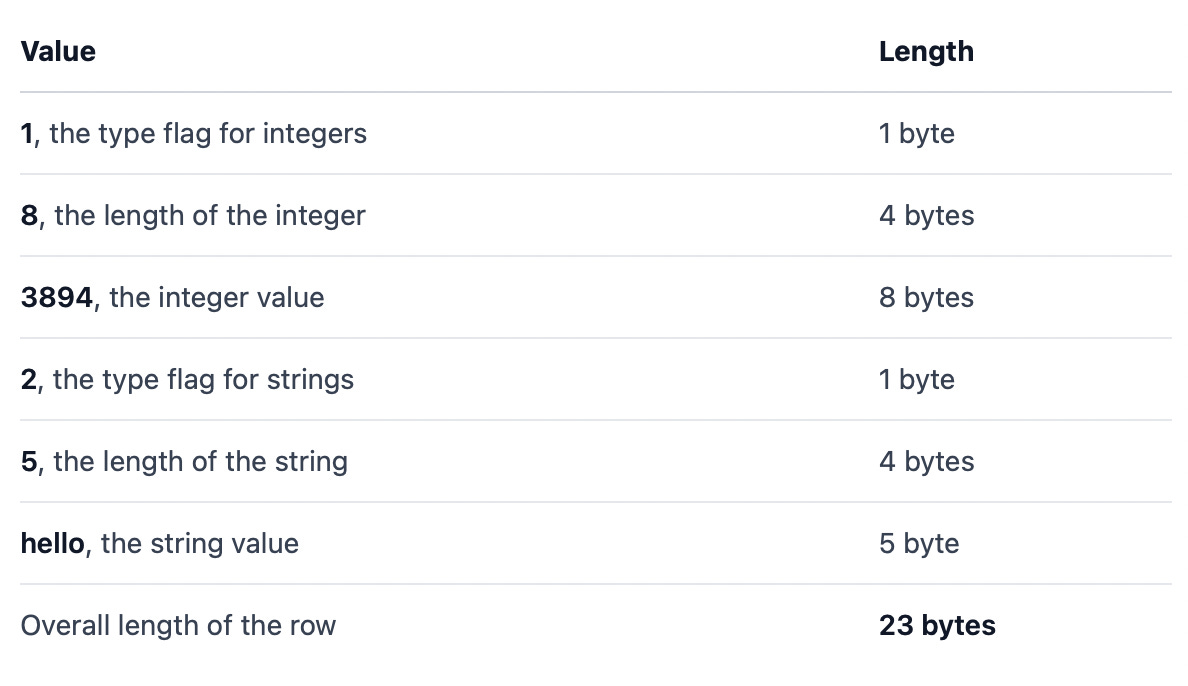Click 'the length of the integer' text

pos(210,215)
